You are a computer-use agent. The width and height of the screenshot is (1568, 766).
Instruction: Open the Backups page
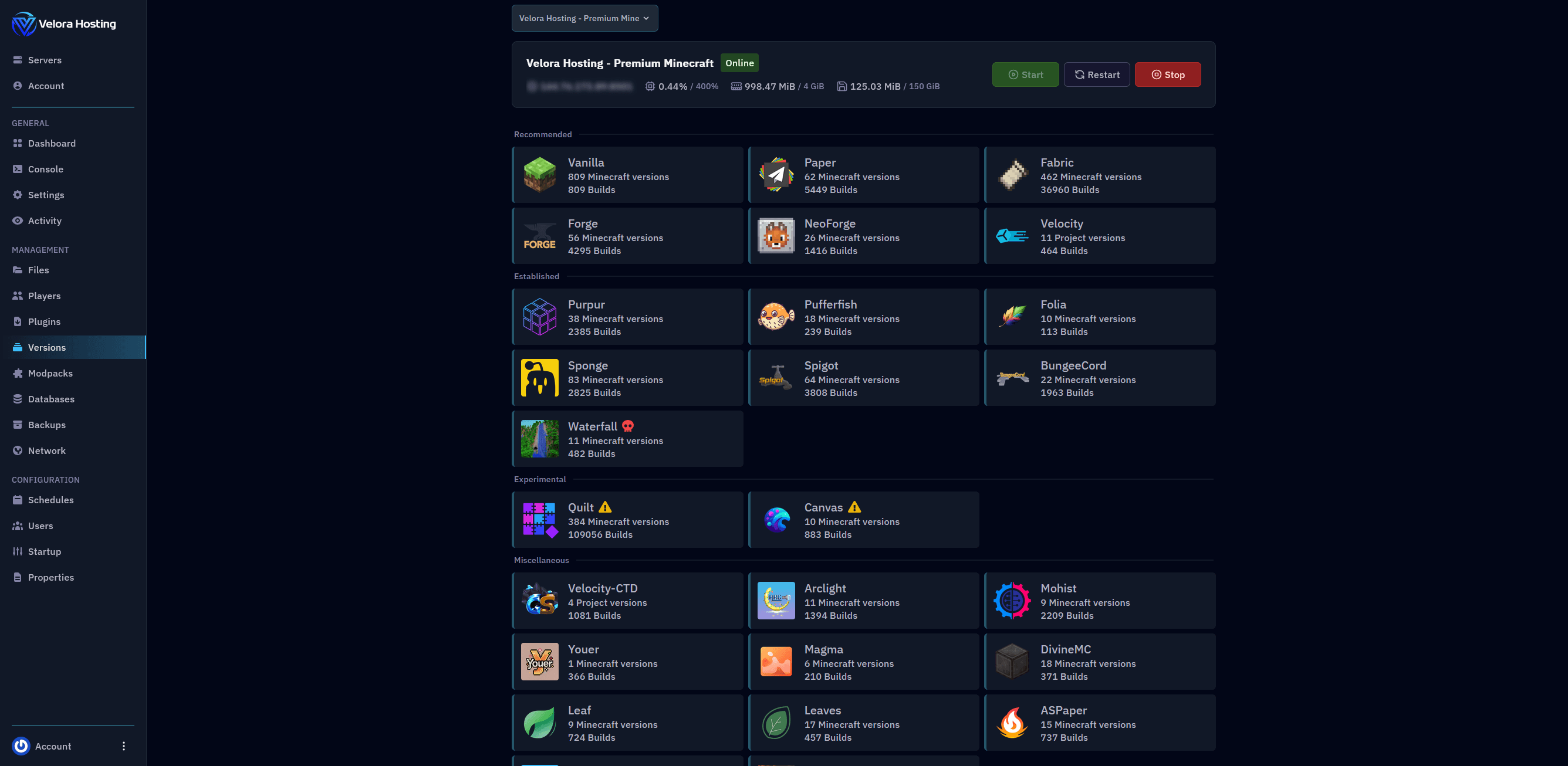click(x=46, y=425)
